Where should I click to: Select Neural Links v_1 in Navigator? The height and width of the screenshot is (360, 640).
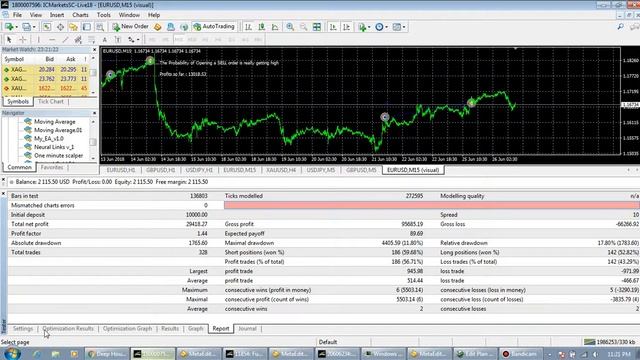[x=54, y=147]
